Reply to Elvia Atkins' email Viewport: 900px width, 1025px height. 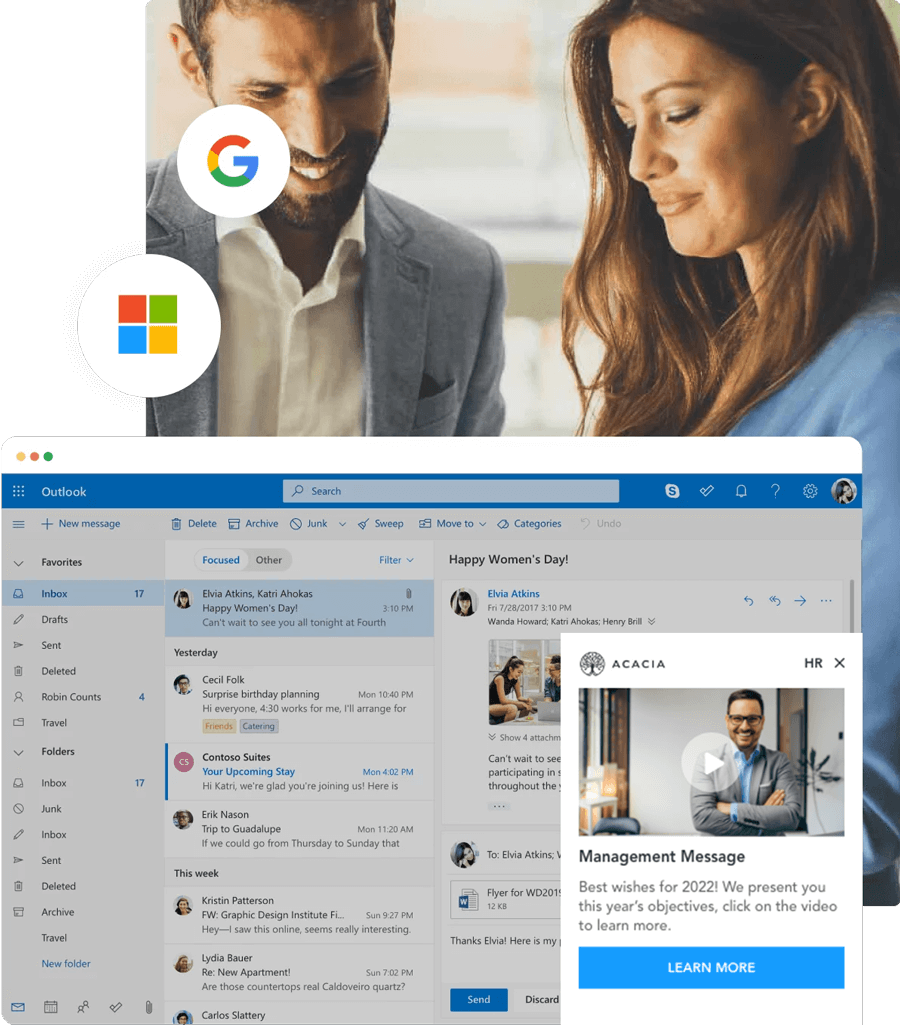[x=748, y=601]
